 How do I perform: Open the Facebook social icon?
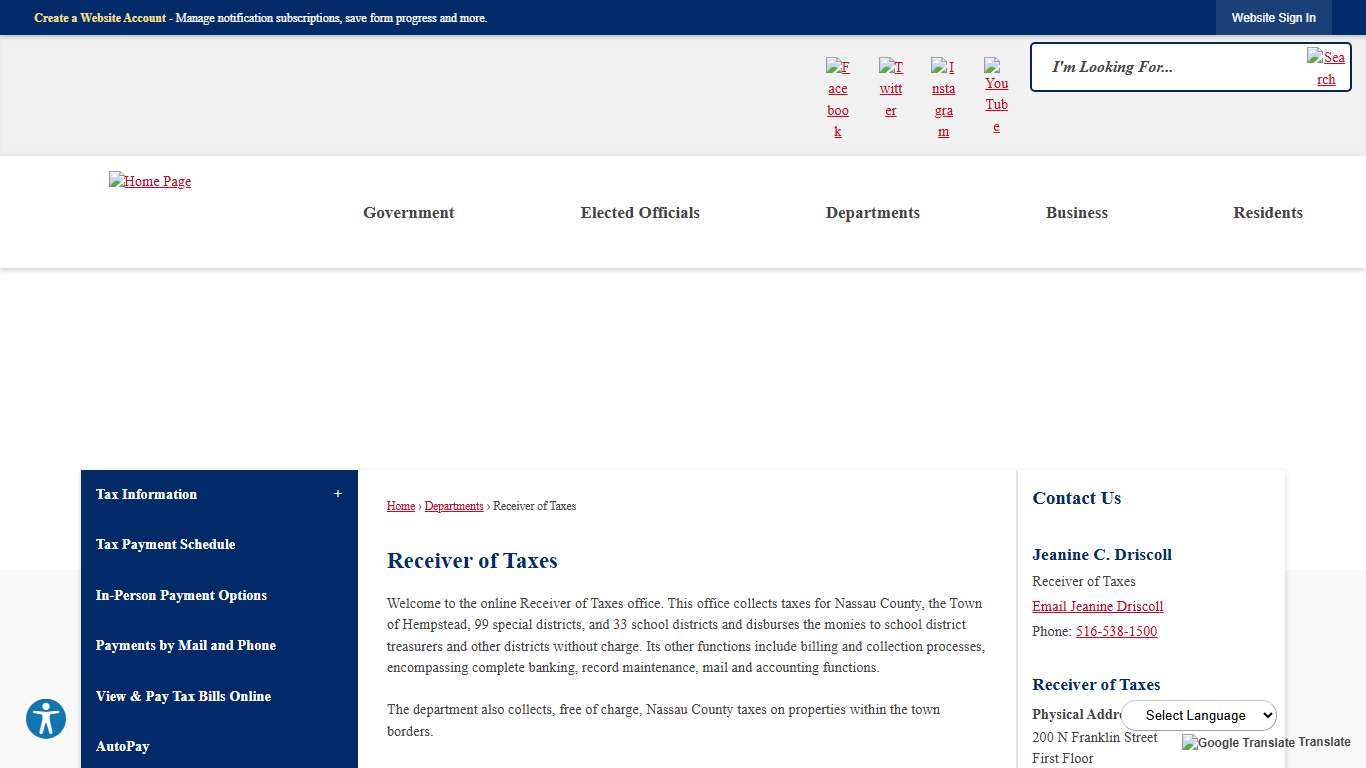click(838, 98)
